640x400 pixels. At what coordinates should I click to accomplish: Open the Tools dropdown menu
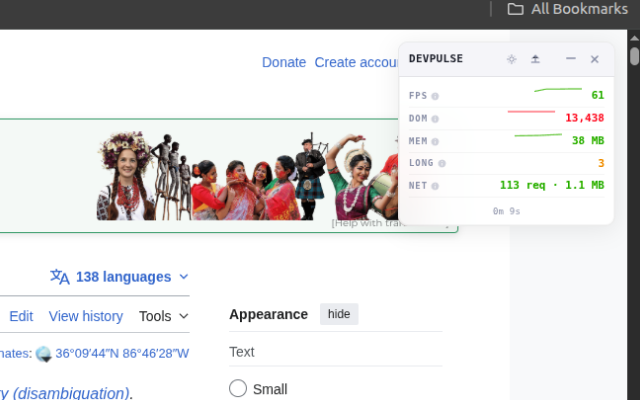(164, 316)
